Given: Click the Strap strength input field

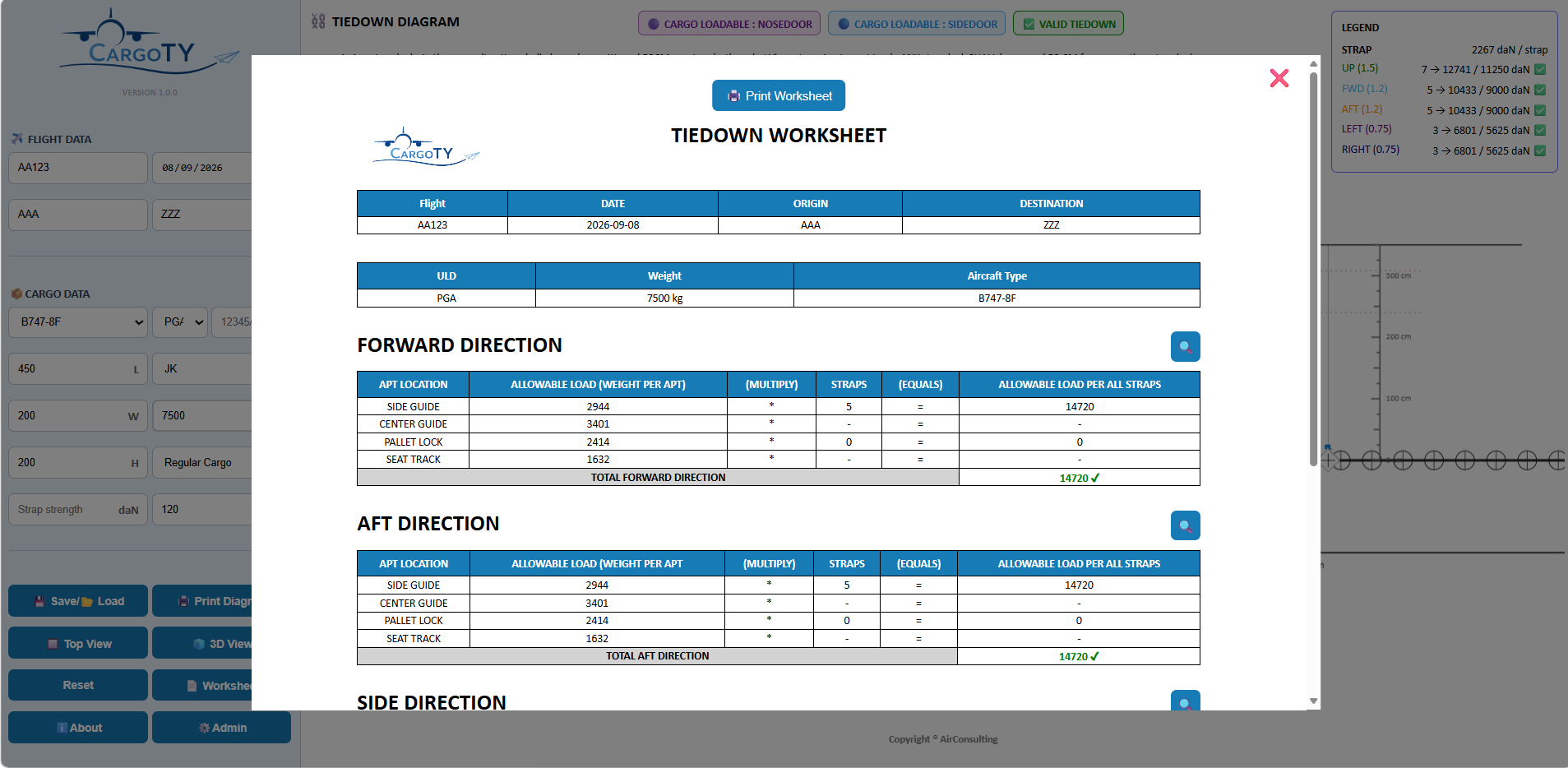Looking at the screenshot, I should click(78, 510).
